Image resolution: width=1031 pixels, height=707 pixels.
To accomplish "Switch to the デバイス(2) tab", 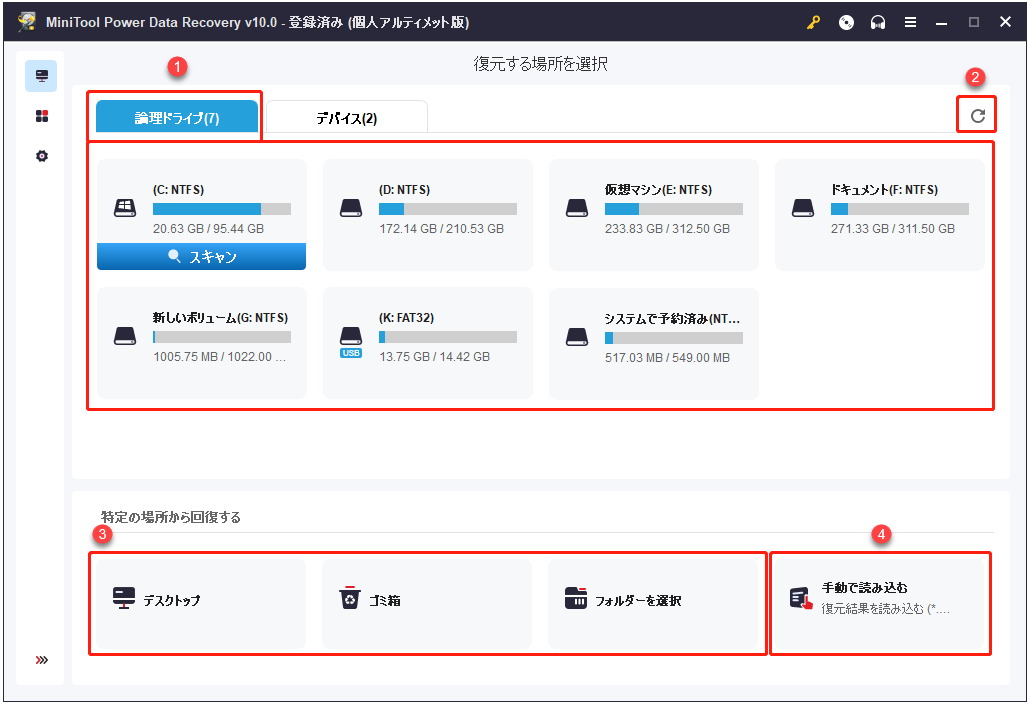I will click(347, 118).
